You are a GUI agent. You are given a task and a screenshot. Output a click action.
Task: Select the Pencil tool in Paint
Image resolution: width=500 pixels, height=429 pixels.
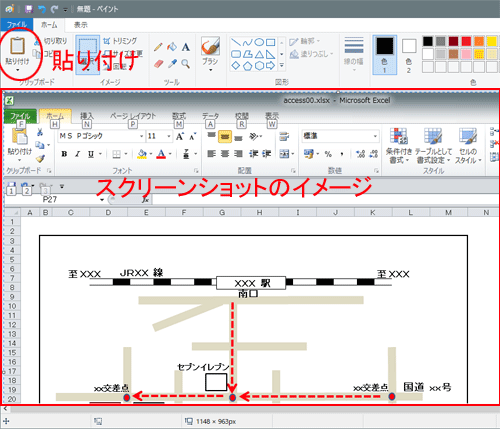click(158, 47)
